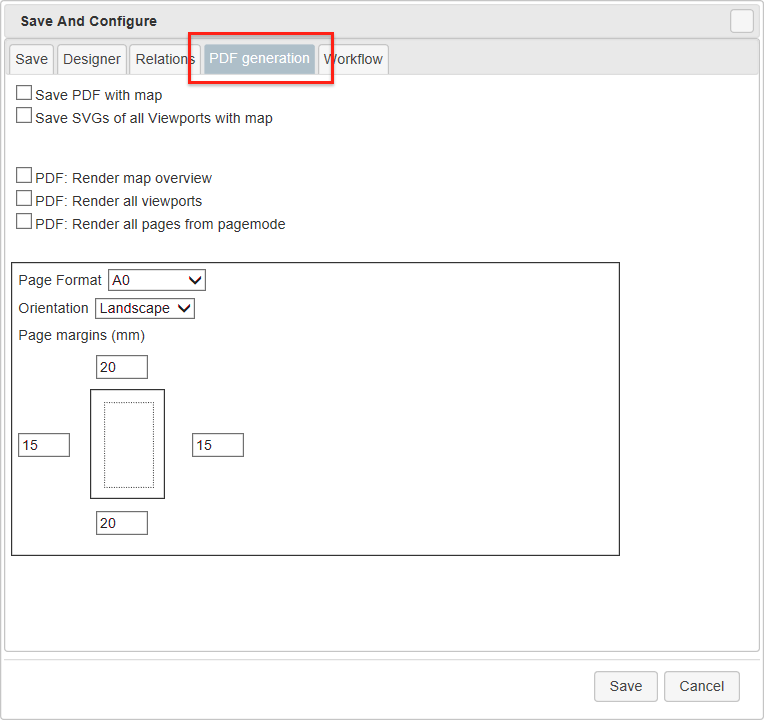The height and width of the screenshot is (720, 764).
Task: Expand the Orientation dropdown
Action: (x=145, y=308)
